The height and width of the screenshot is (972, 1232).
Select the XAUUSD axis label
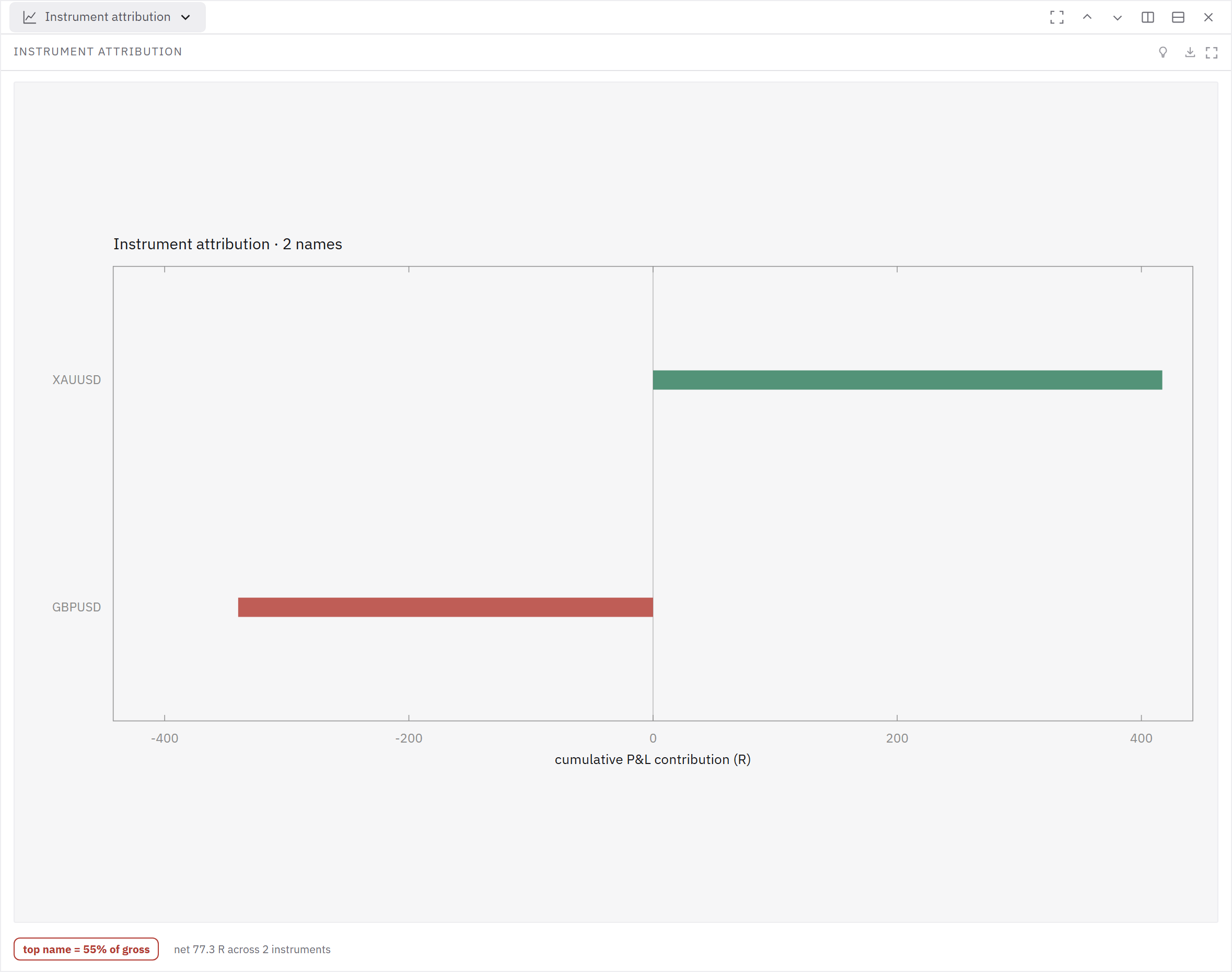[x=77, y=379]
